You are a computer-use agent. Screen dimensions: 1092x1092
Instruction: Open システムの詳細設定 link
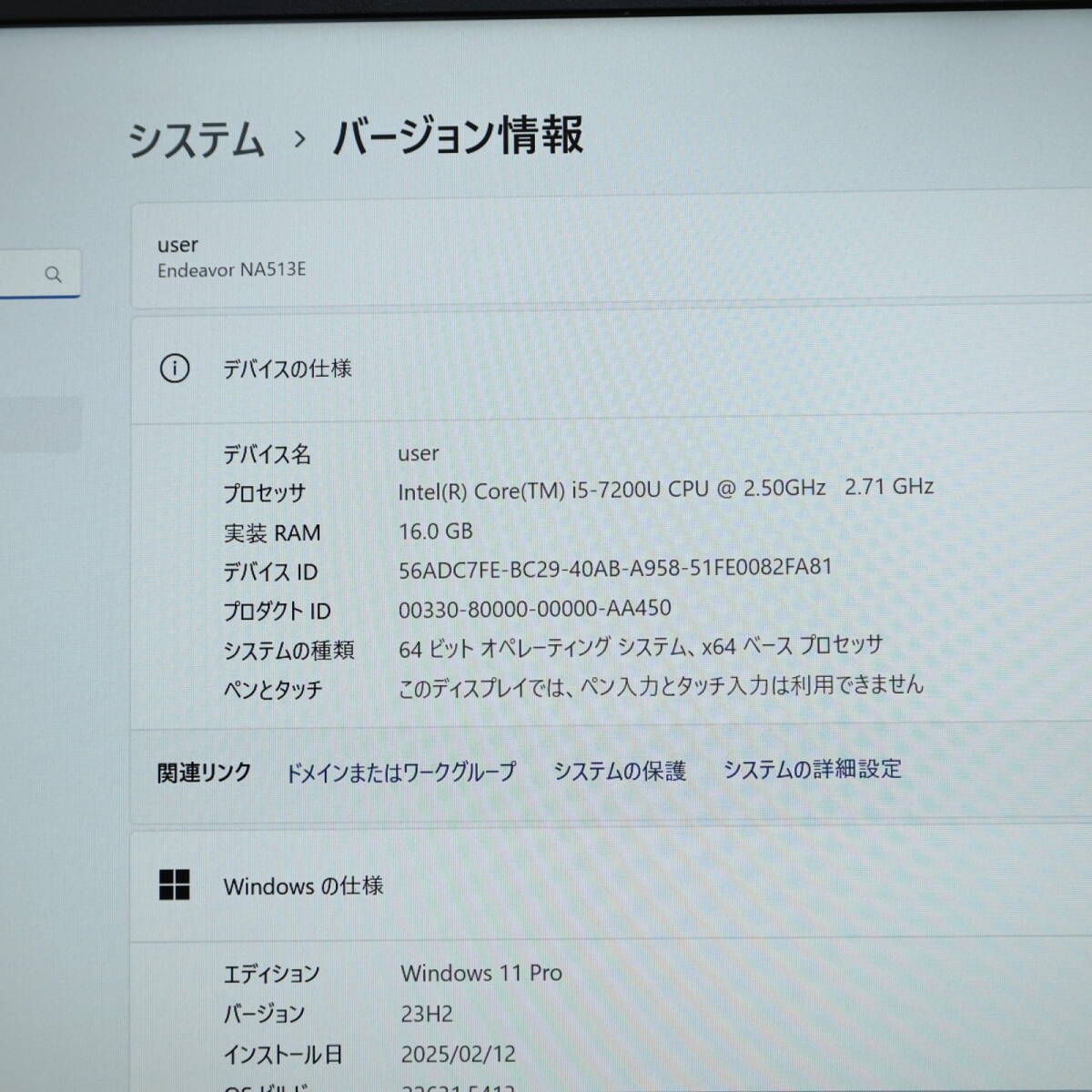tap(812, 769)
